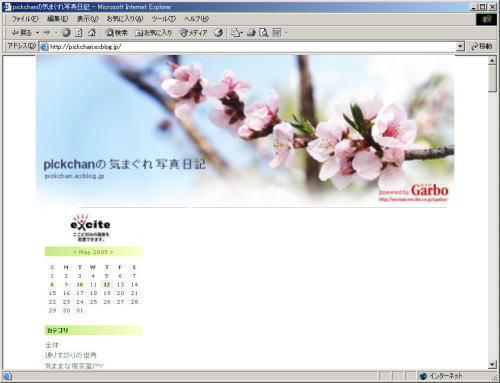Click the Search (検索) toolbar button

116,33
